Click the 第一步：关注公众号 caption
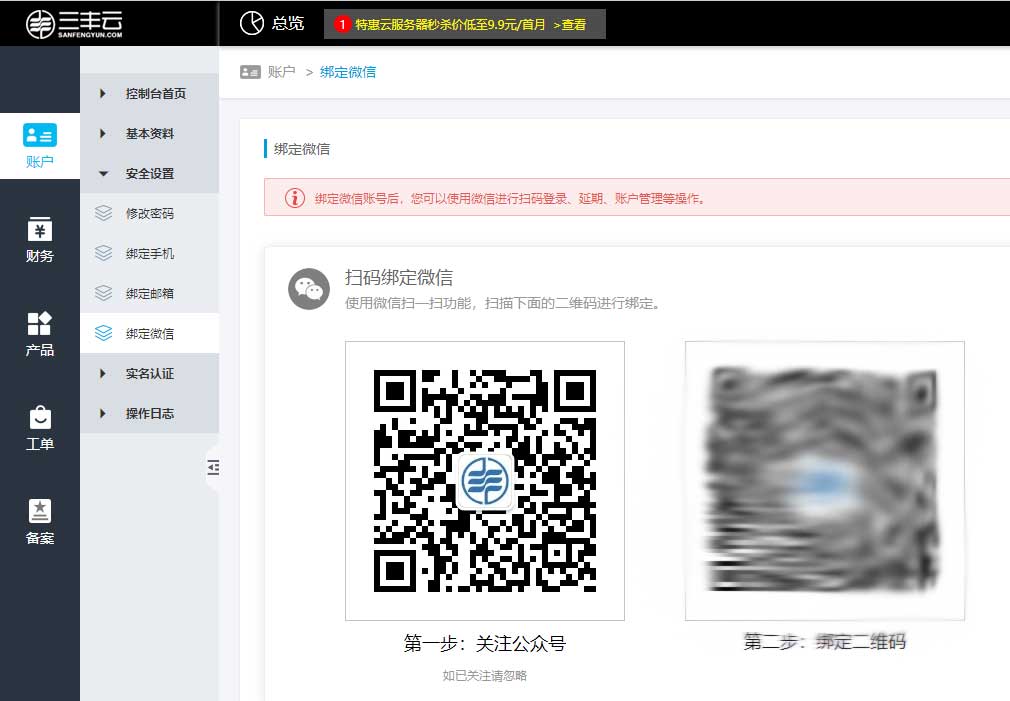The image size is (1010, 701). (485, 643)
